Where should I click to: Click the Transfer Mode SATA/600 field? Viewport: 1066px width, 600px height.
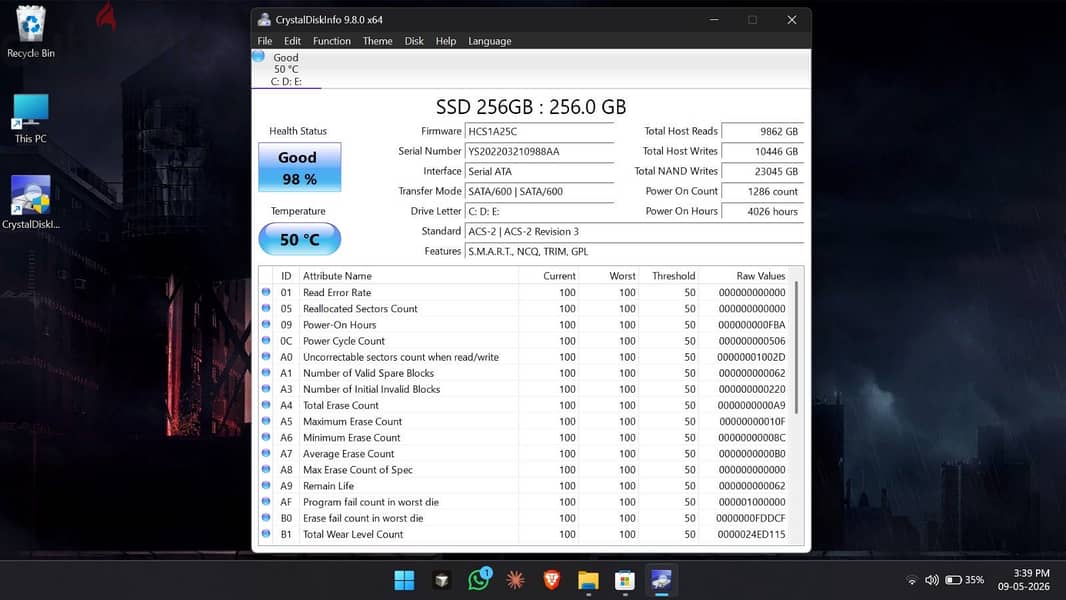pos(539,192)
